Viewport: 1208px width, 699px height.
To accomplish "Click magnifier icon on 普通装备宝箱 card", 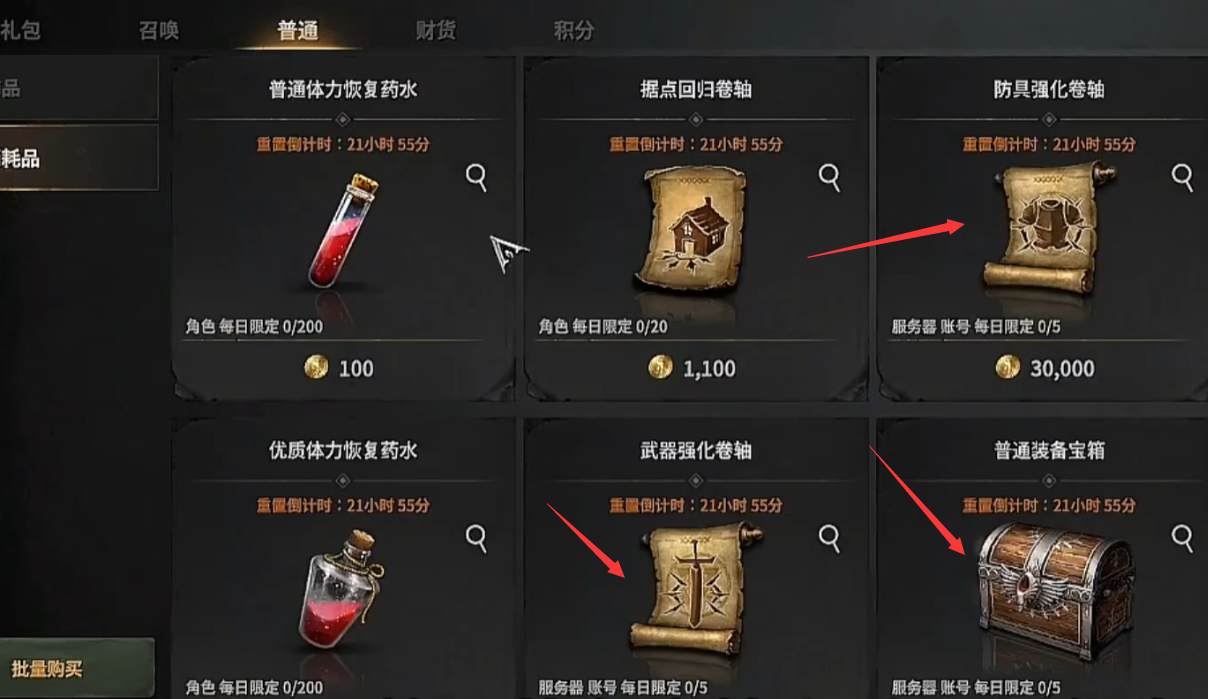I will pos(1183,539).
